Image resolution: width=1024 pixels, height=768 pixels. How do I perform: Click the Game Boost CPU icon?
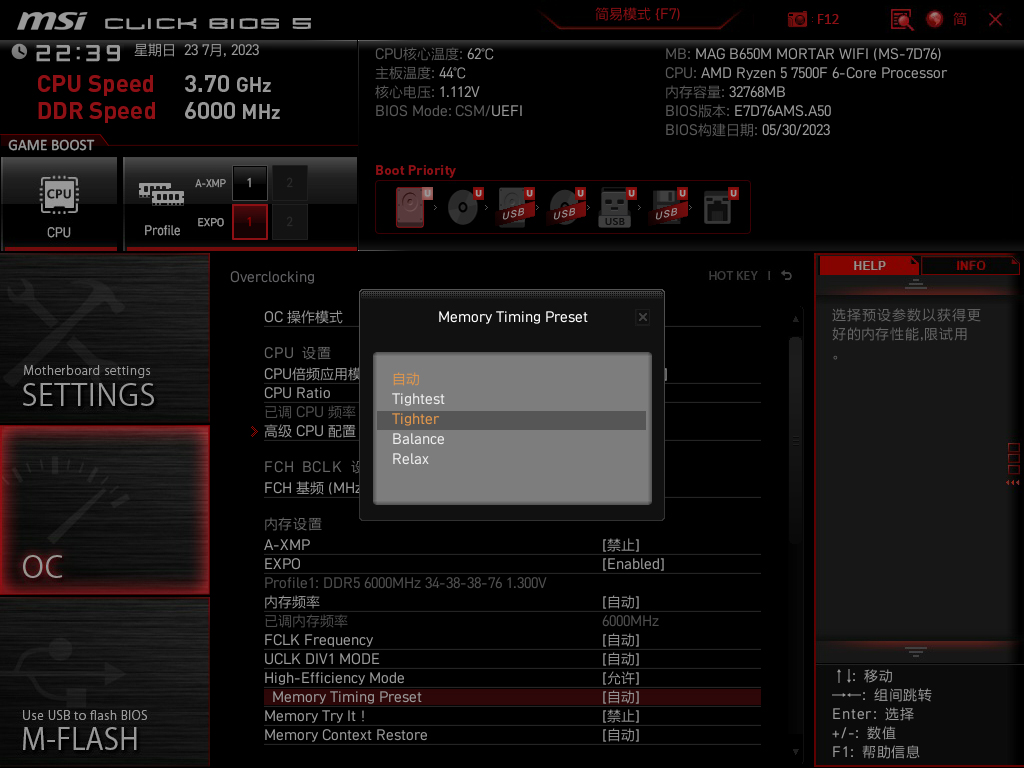tap(59, 203)
